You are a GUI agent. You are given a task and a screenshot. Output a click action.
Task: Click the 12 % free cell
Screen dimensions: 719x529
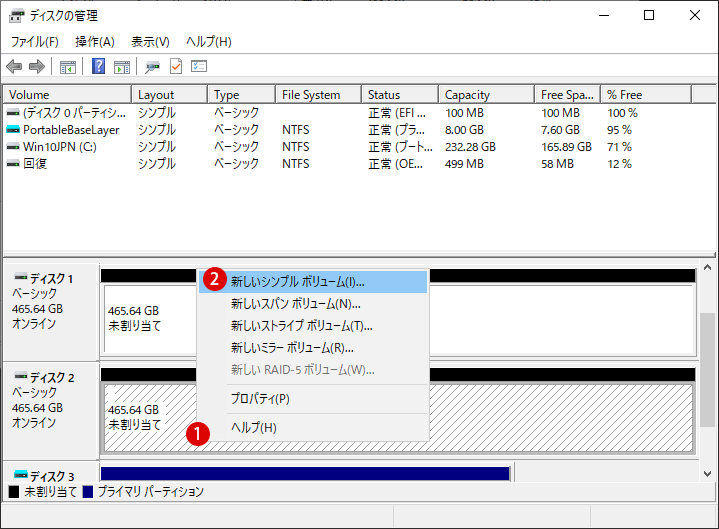coord(619,164)
